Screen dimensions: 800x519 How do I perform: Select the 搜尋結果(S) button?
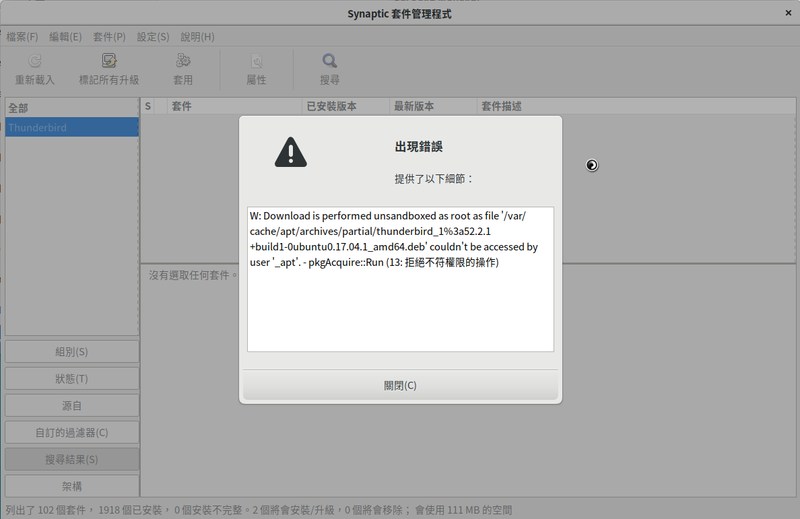tap(72, 460)
